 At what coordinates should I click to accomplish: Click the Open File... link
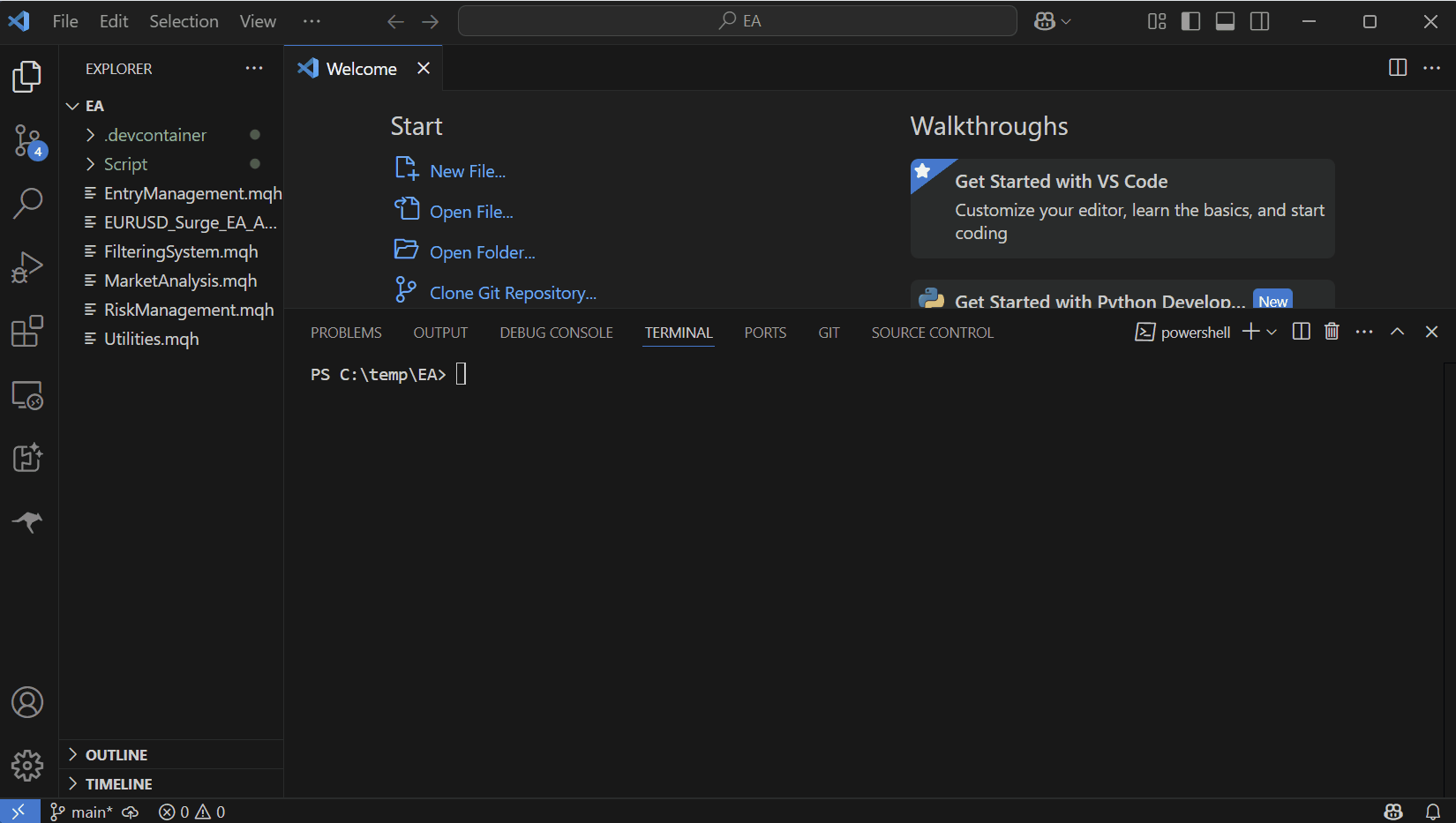(x=471, y=212)
